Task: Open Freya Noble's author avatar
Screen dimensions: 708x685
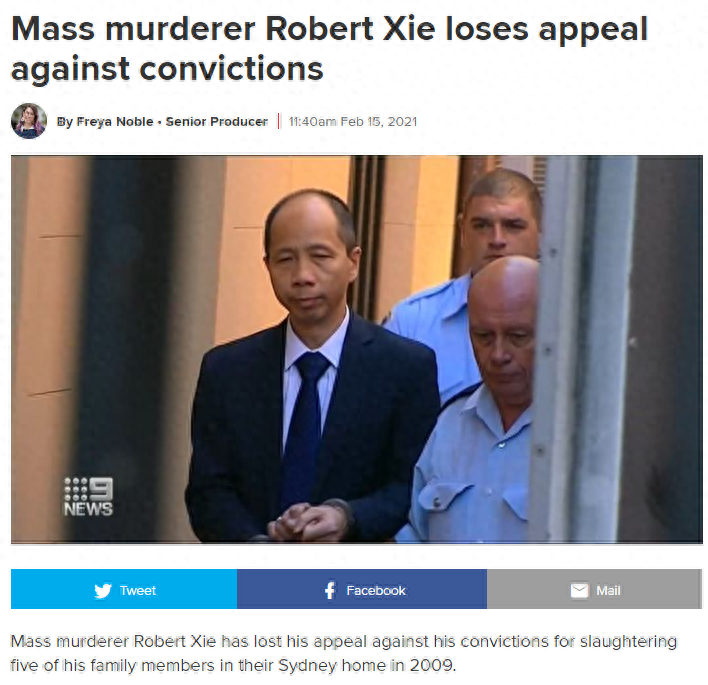Action: pos(29,121)
